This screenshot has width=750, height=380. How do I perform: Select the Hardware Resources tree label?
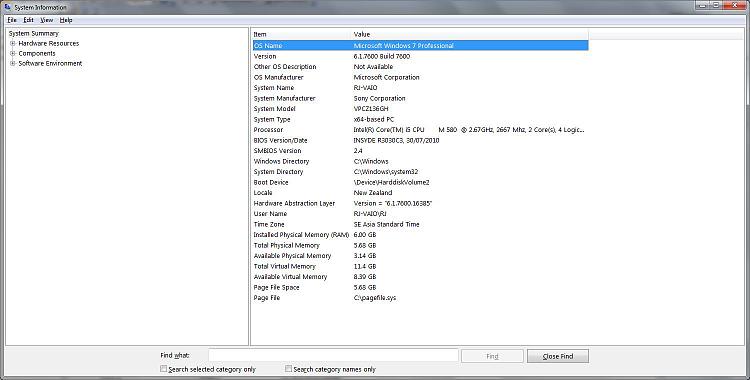coord(49,44)
